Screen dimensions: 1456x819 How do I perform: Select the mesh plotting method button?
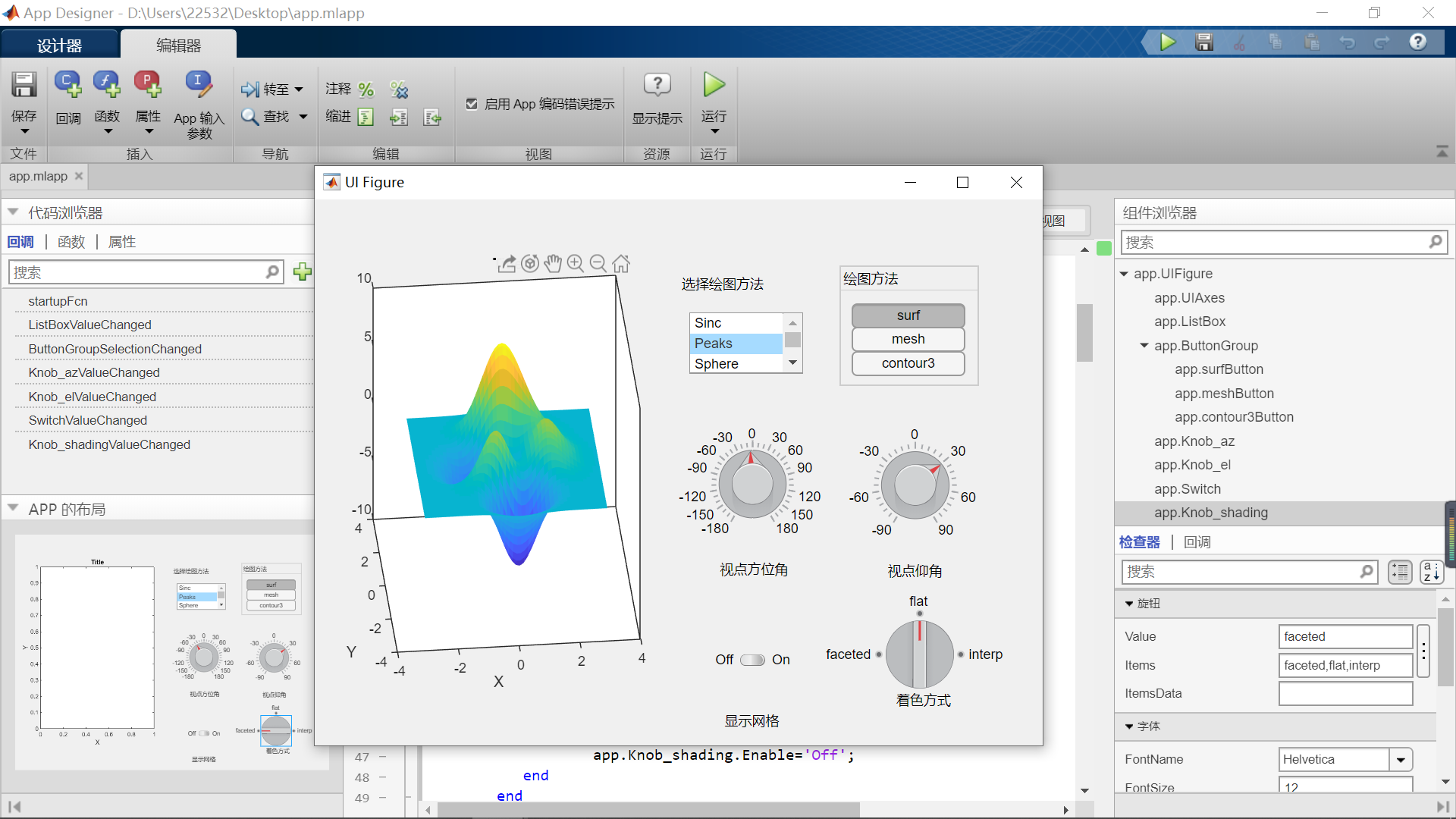pyautogui.click(x=908, y=339)
